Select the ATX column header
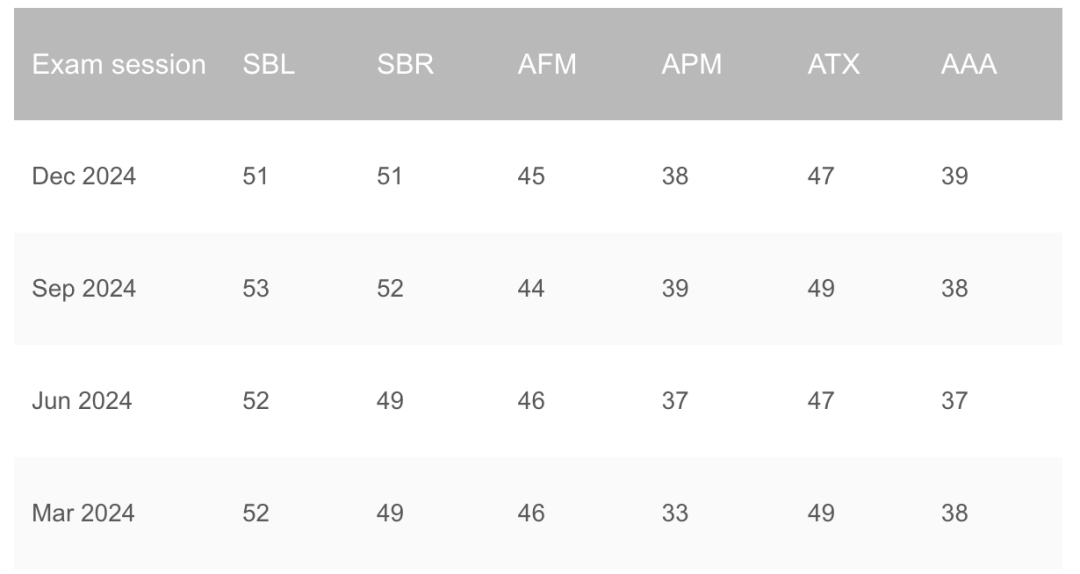 tap(833, 65)
